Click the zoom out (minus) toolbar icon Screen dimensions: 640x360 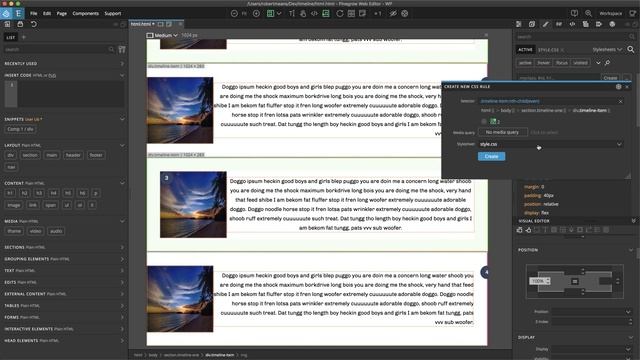[x=234, y=13]
